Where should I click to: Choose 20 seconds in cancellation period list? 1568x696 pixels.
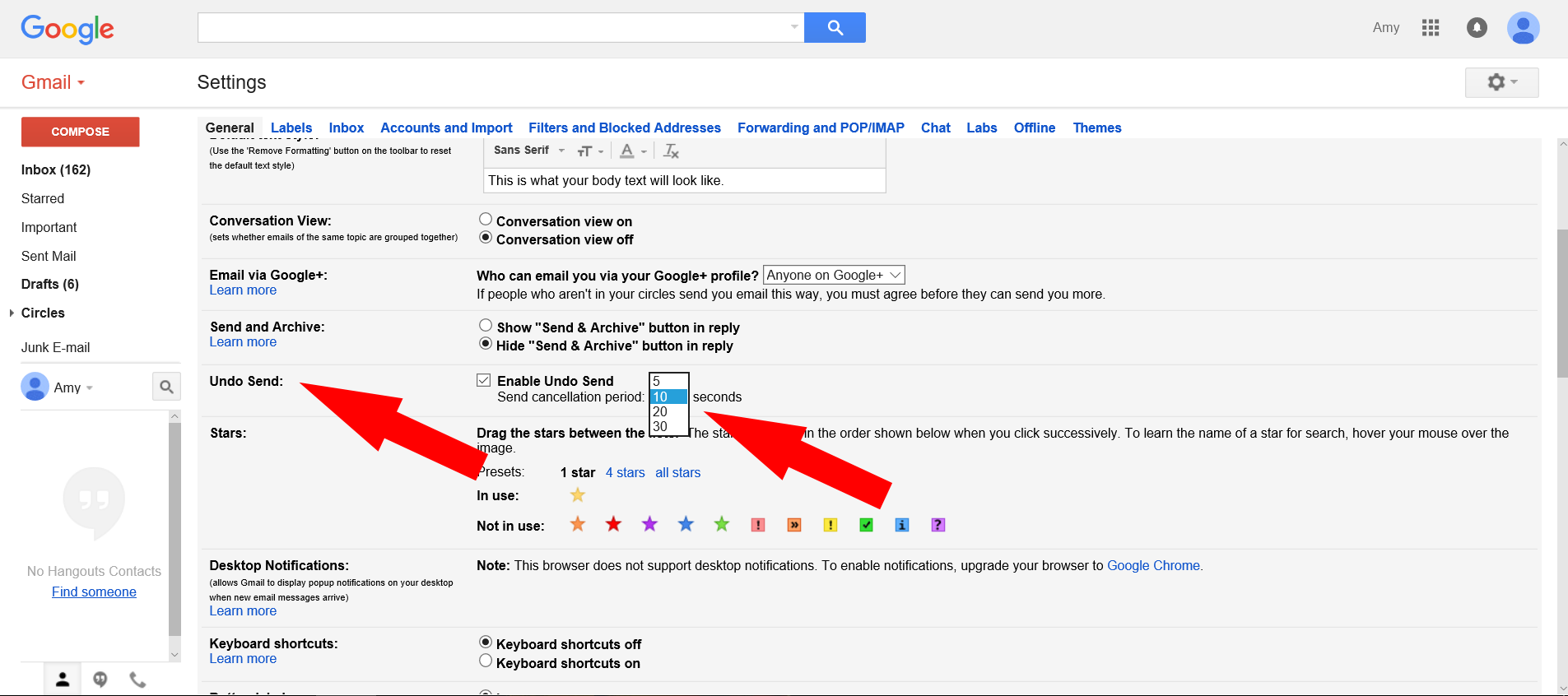coord(668,411)
